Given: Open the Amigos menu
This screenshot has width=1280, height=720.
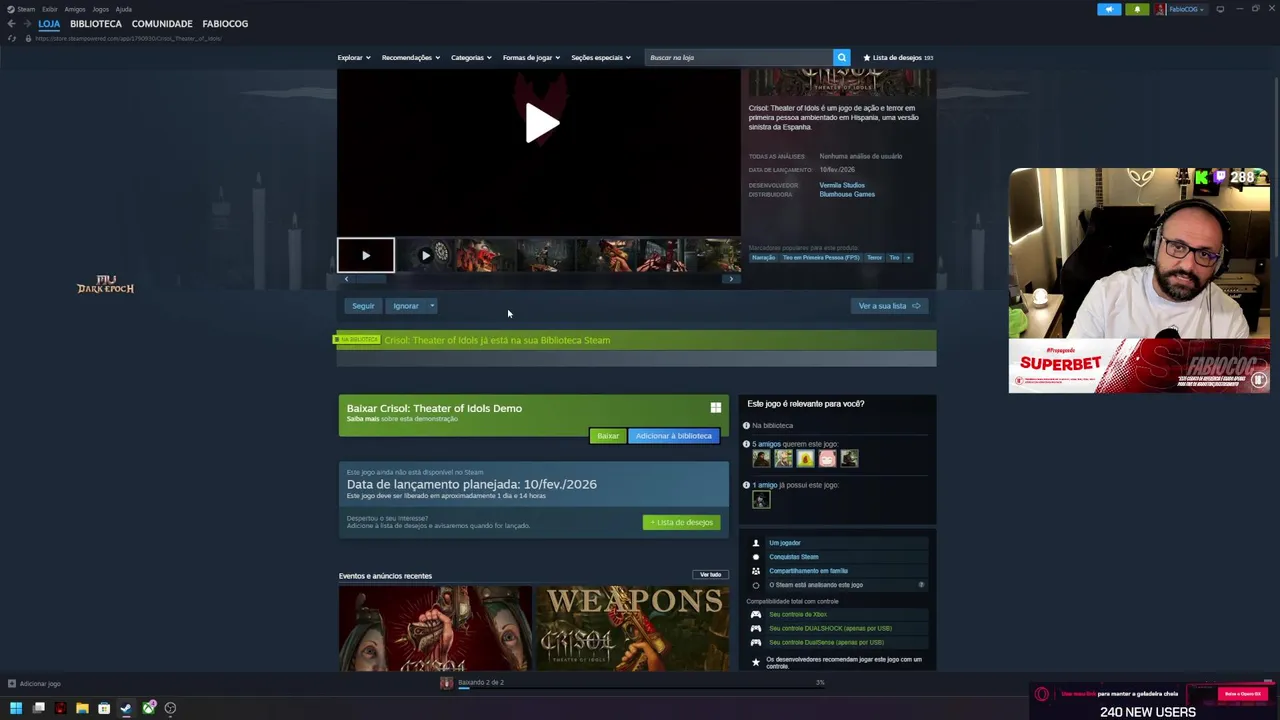Looking at the screenshot, I should click(x=75, y=9).
